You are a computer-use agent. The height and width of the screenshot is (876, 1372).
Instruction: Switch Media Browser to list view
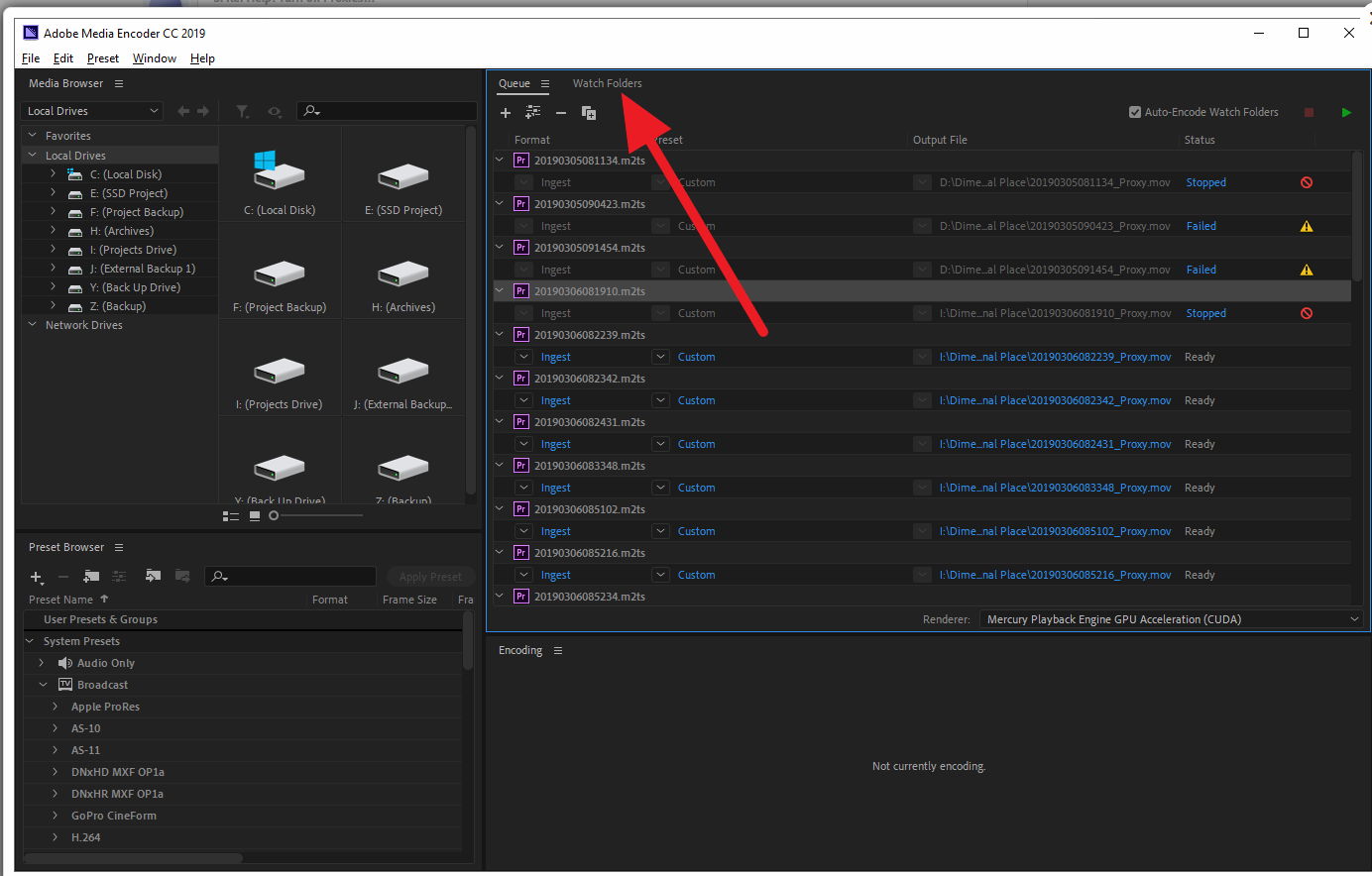[231, 515]
